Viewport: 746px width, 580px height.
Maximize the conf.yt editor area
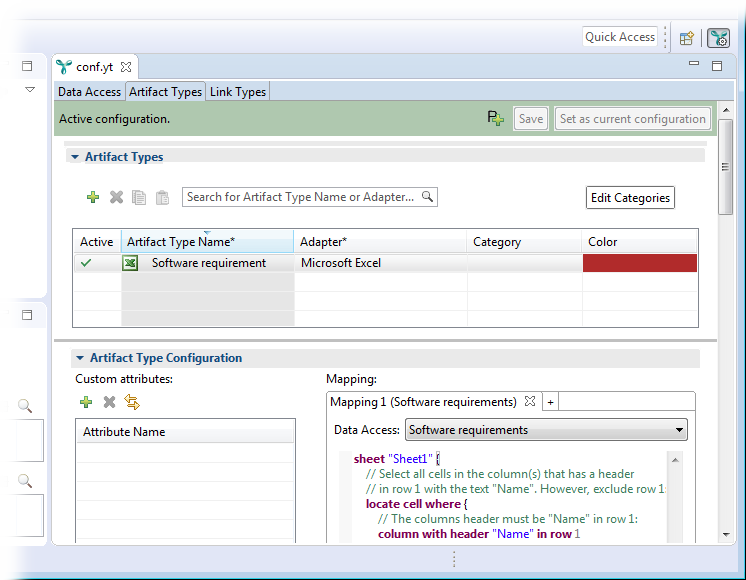(x=717, y=66)
